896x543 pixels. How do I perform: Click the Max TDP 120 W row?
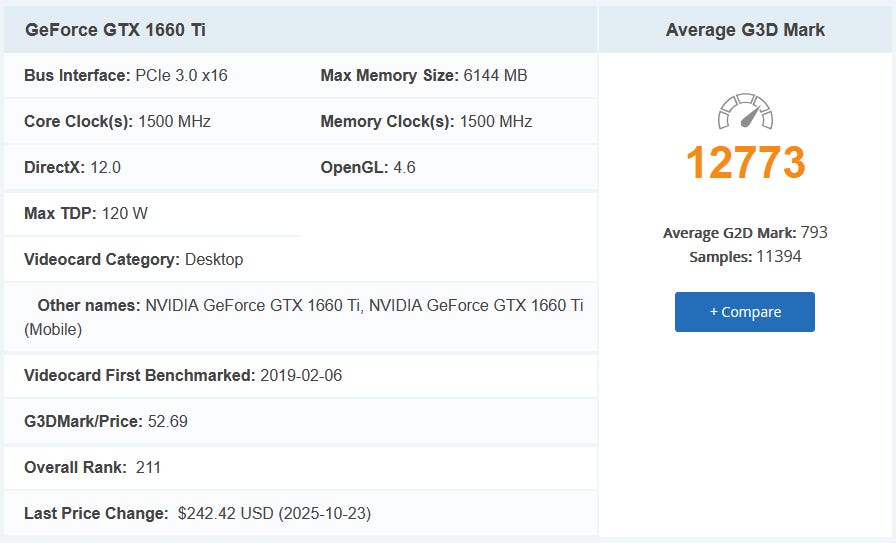pos(86,213)
